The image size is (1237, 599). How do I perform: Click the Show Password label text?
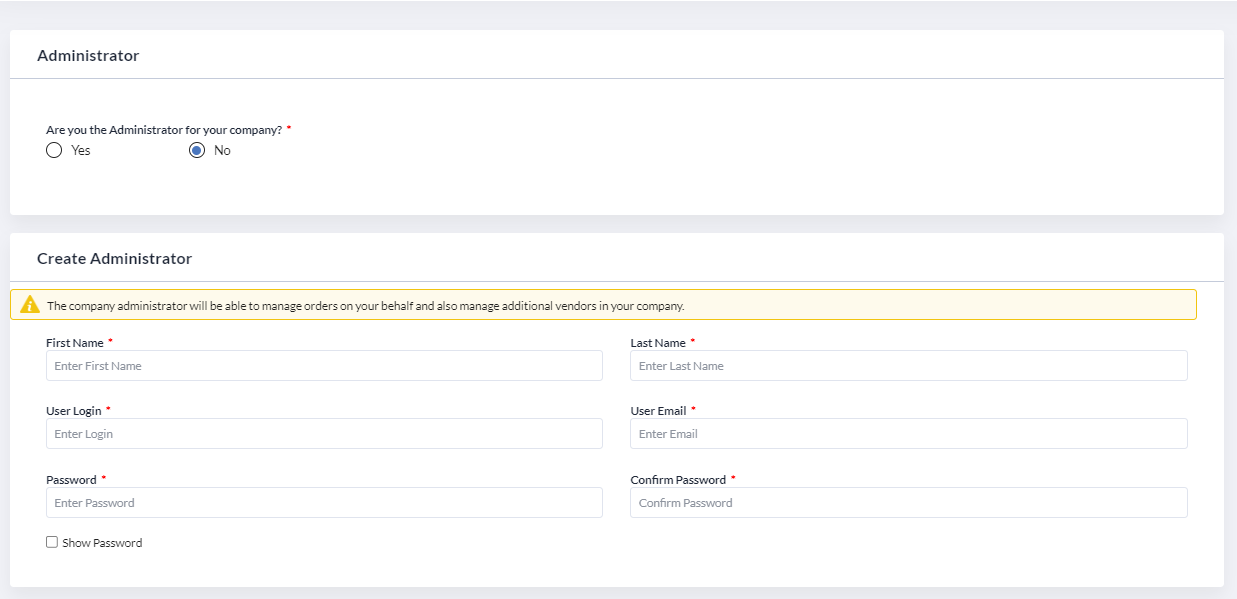[102, 543]
